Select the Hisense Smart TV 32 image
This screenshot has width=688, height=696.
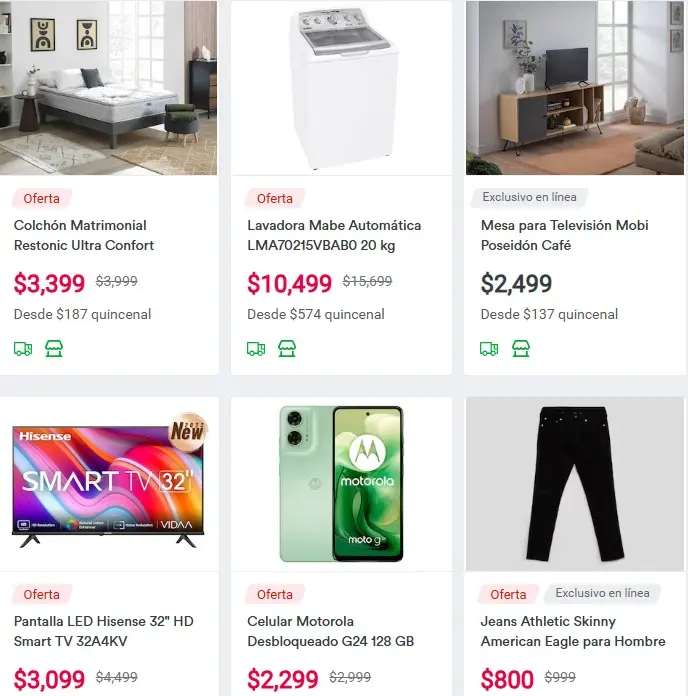pyautogui.click(x=109, y=484)
